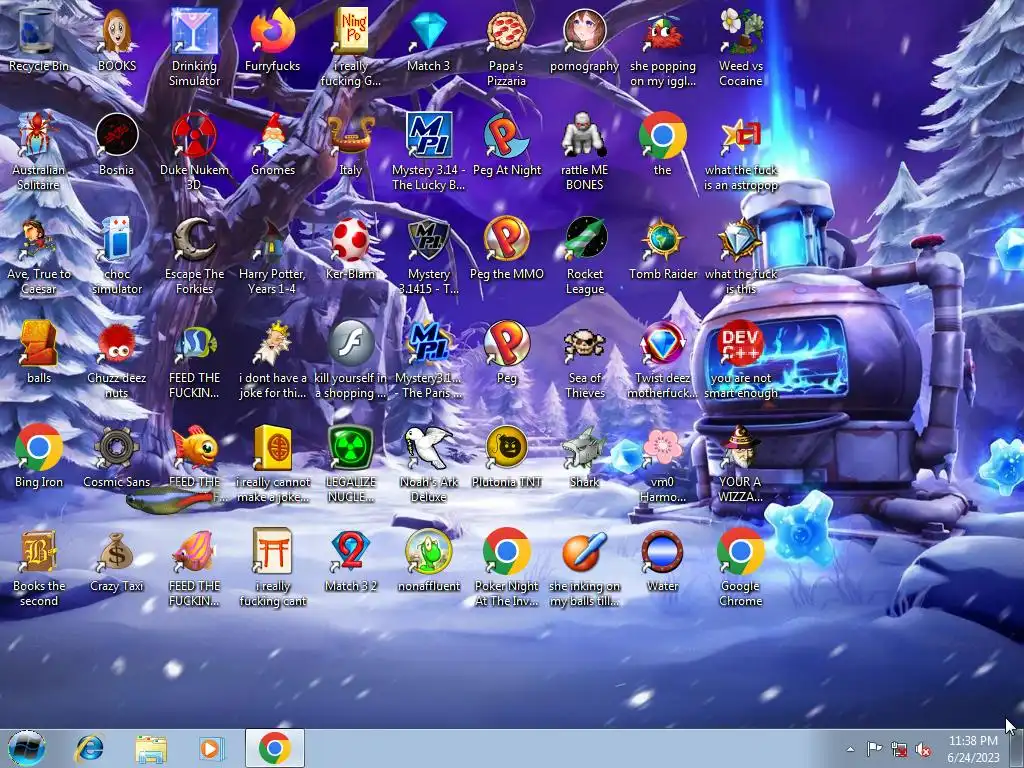Open Poker Night At The Inv... shortcut

[506, 567]
